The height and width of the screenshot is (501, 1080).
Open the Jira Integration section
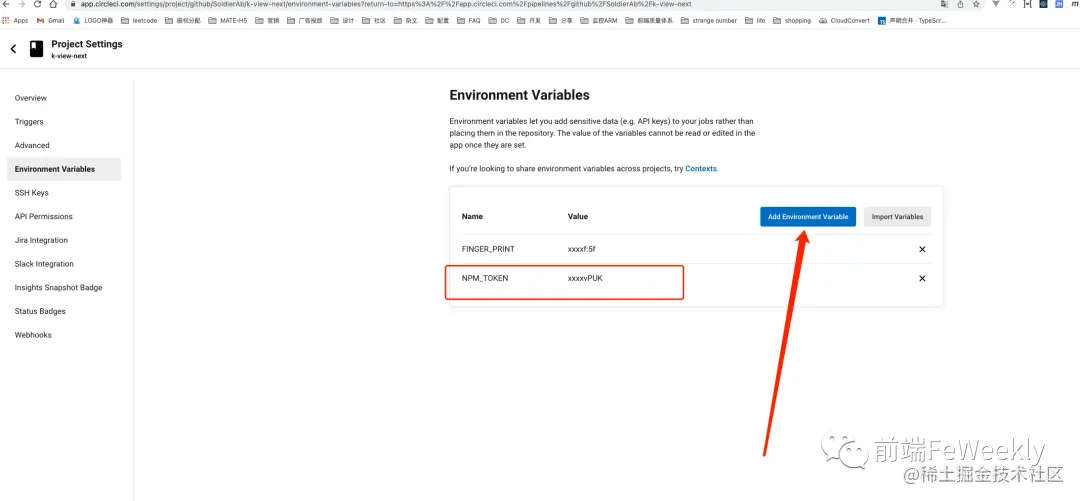pos(41,241)
